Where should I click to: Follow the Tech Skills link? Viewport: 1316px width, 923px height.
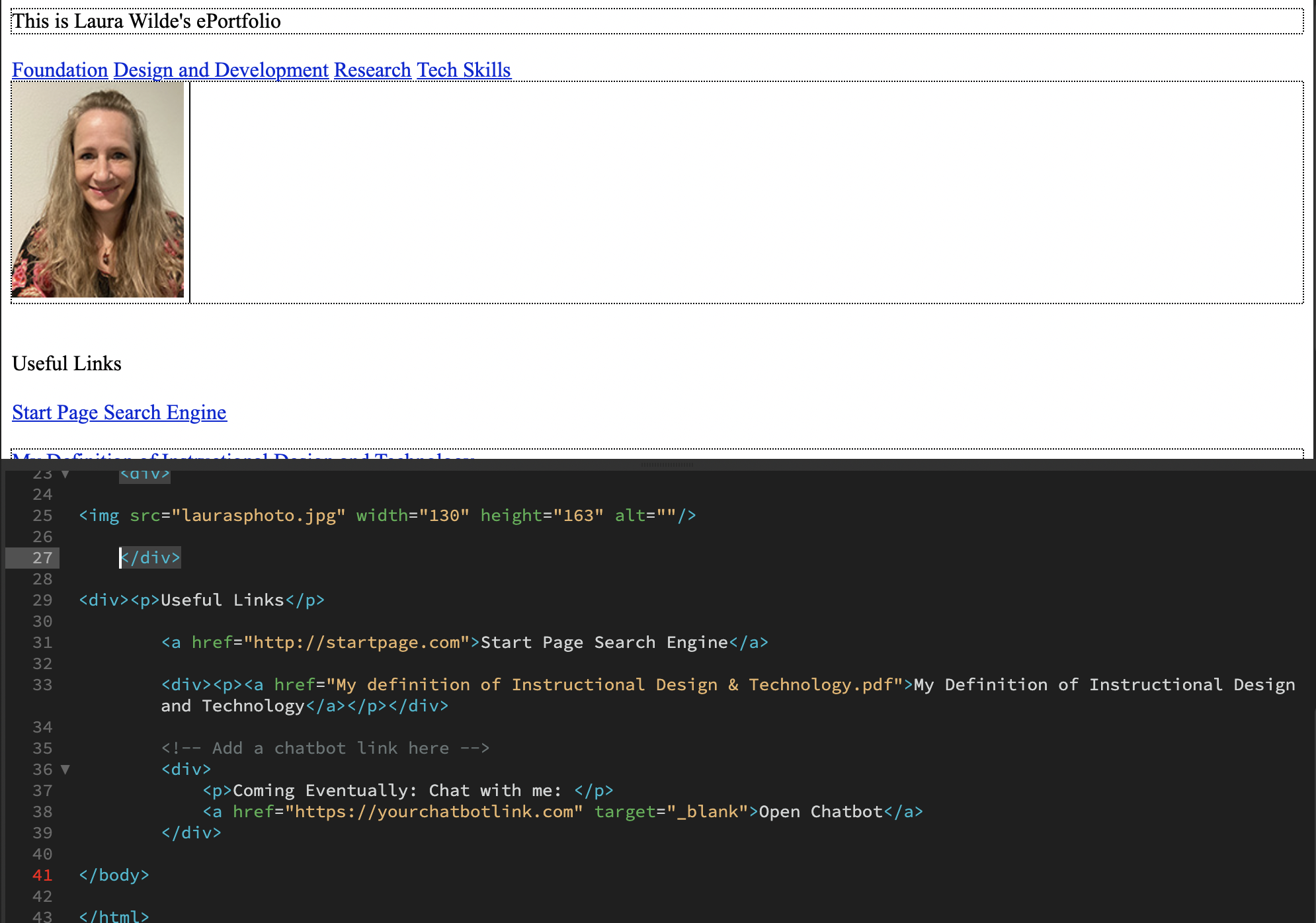point(464,70)
